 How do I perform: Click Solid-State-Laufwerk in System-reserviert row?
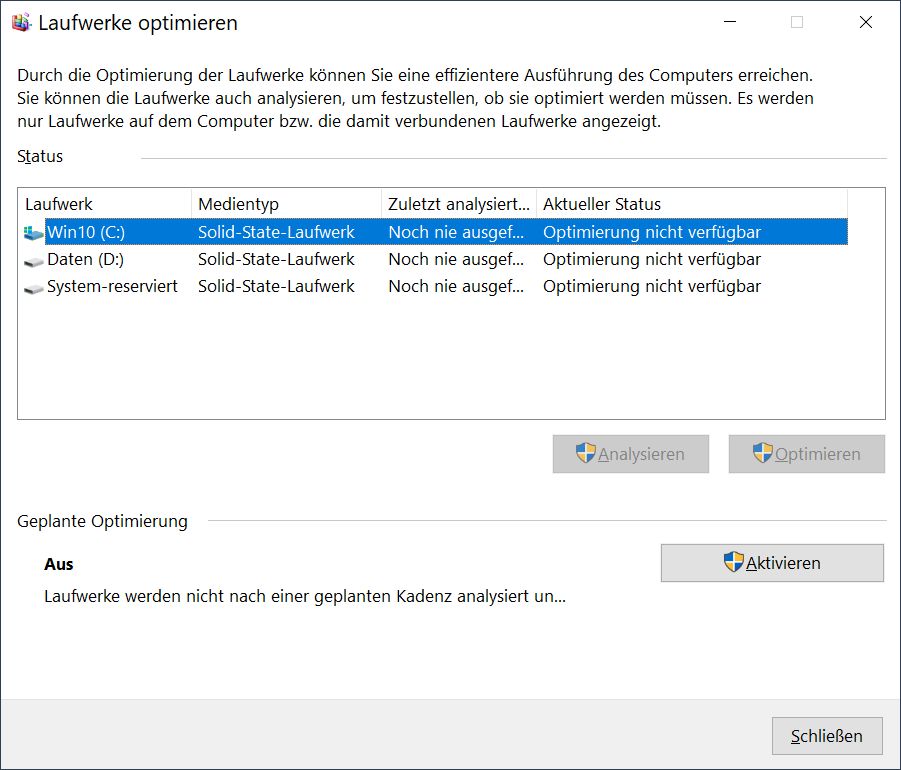pyautogui.click(x=276, y=286)
